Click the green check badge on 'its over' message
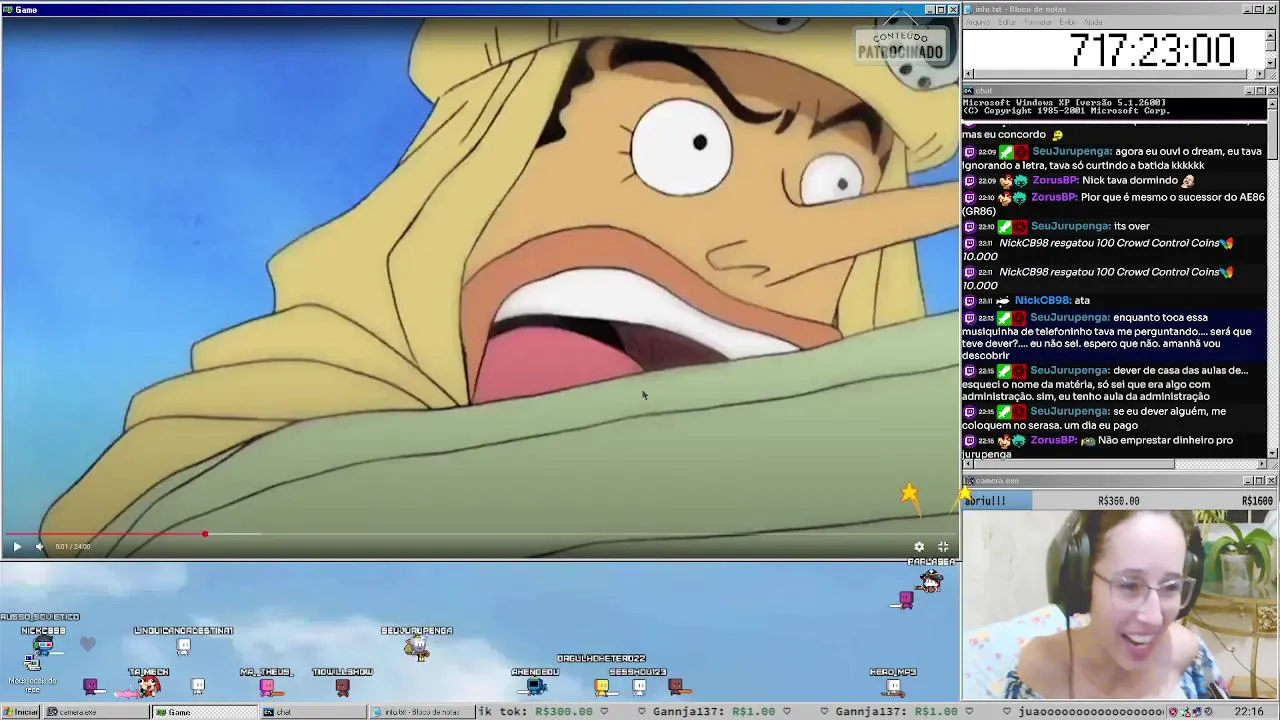Screen dimensions: 1280x720 [1005, 227]
